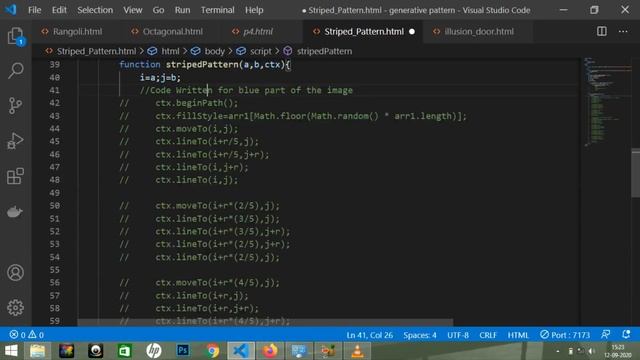Screen dimensions: 640x360
Task: Select encoding UTF-8 in status bar
Action: (x=458, y=335)
